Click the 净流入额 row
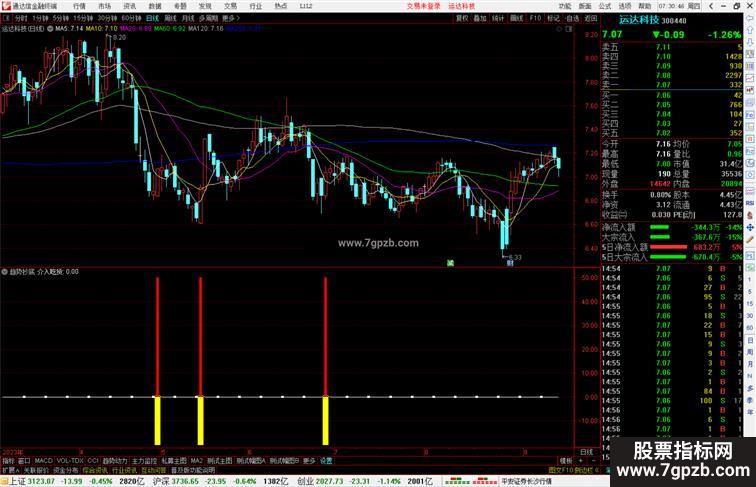Viewport: 756px width, 487px height. click(x=672, y=227)
